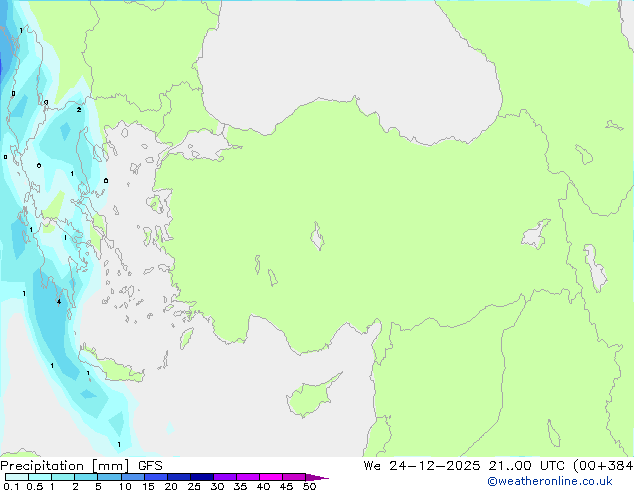Screen dimensions: 634x490
Task: Select the 0.5–1 mm pale cyan legend swatch
Action: (x=40, y=477)
